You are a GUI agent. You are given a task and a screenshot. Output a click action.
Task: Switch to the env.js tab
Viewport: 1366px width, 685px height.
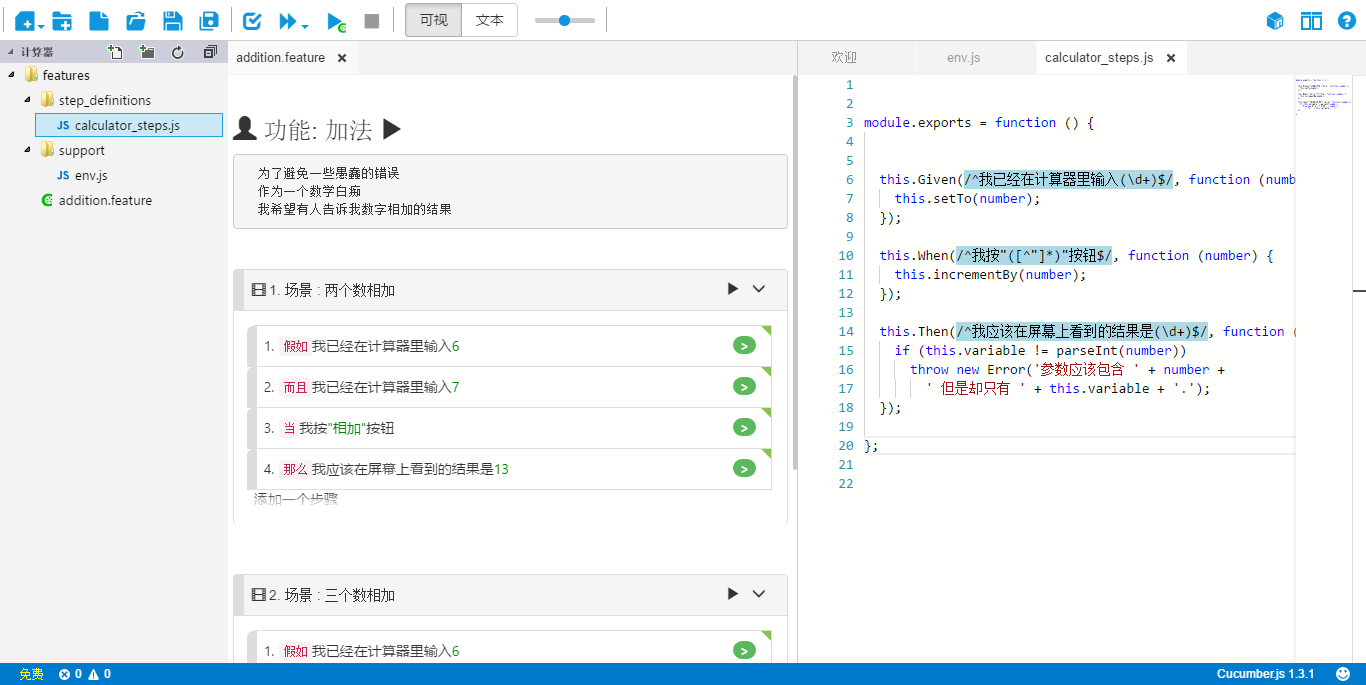pos(963,58)
